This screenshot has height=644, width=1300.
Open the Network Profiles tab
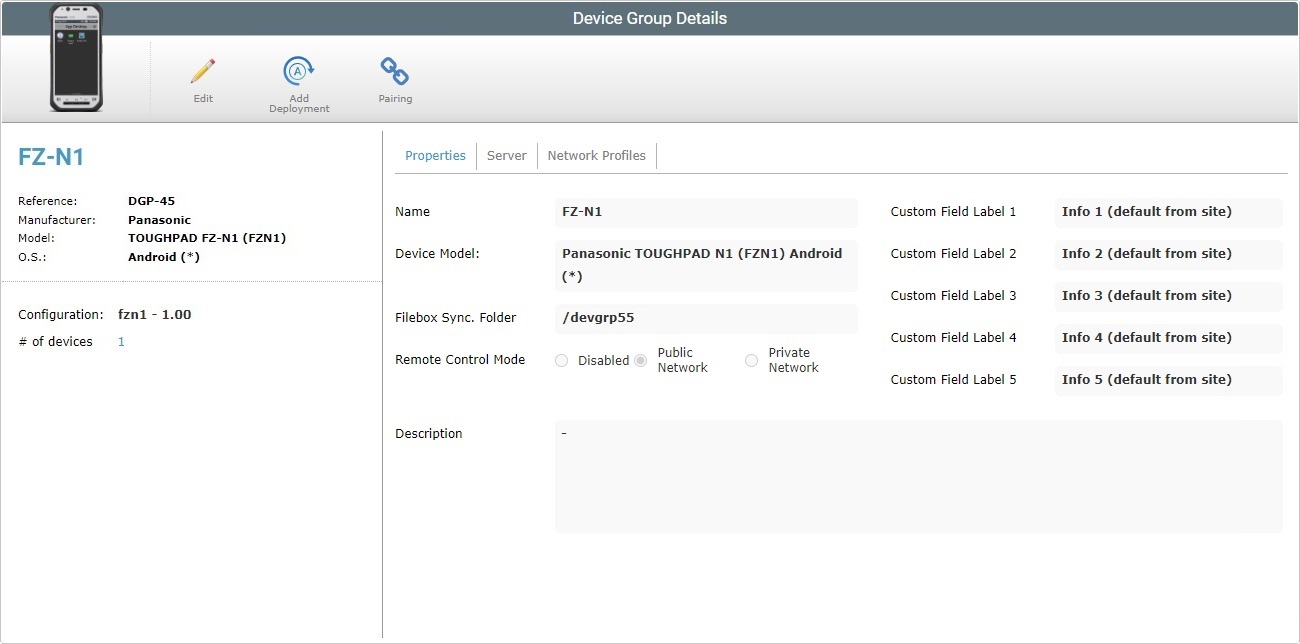[x=596, y=155]
